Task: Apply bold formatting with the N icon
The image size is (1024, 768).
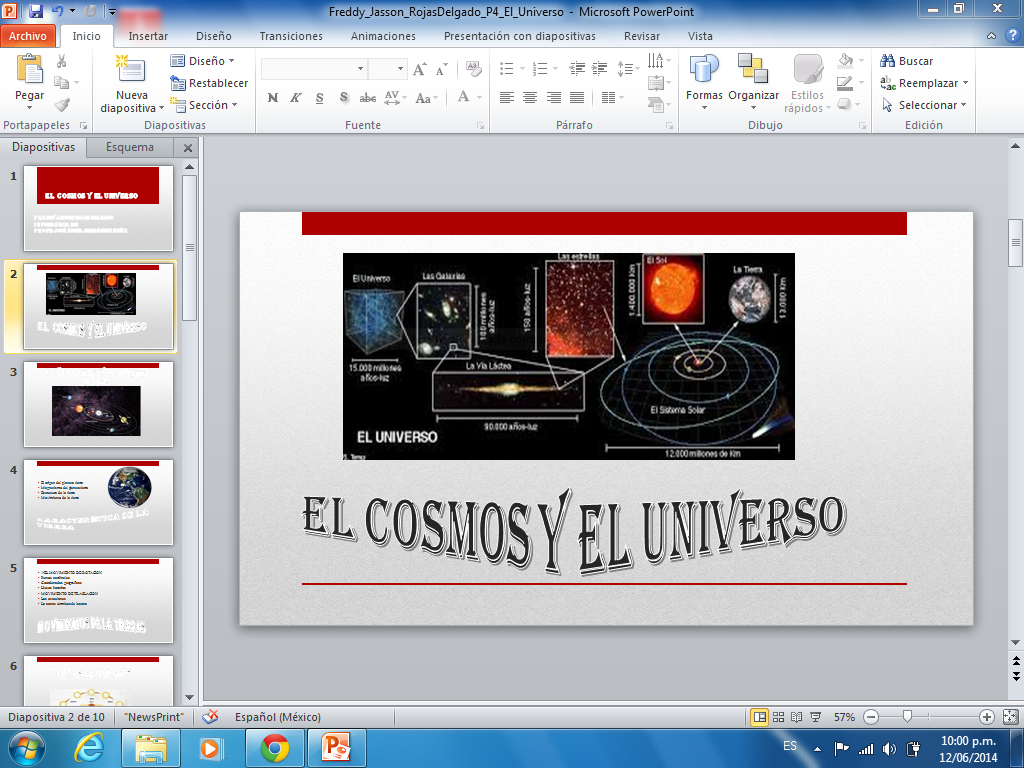Action: pos(271,97)
